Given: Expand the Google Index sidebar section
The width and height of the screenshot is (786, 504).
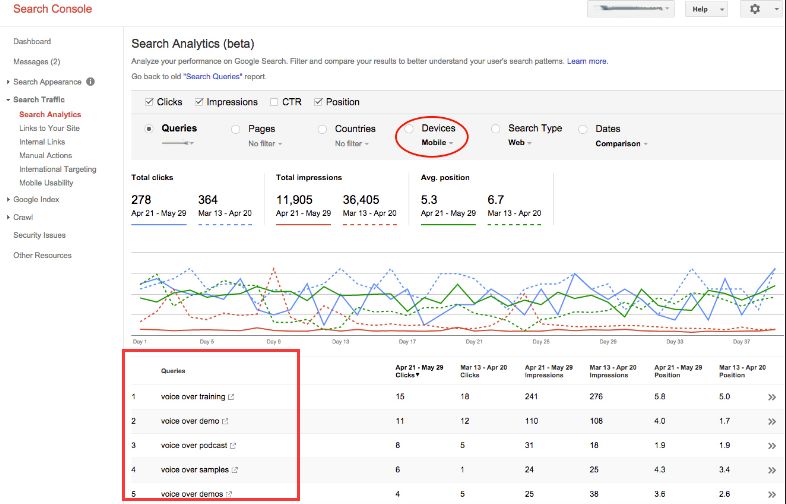Looking at the screenshot, I should click(36, 199).
